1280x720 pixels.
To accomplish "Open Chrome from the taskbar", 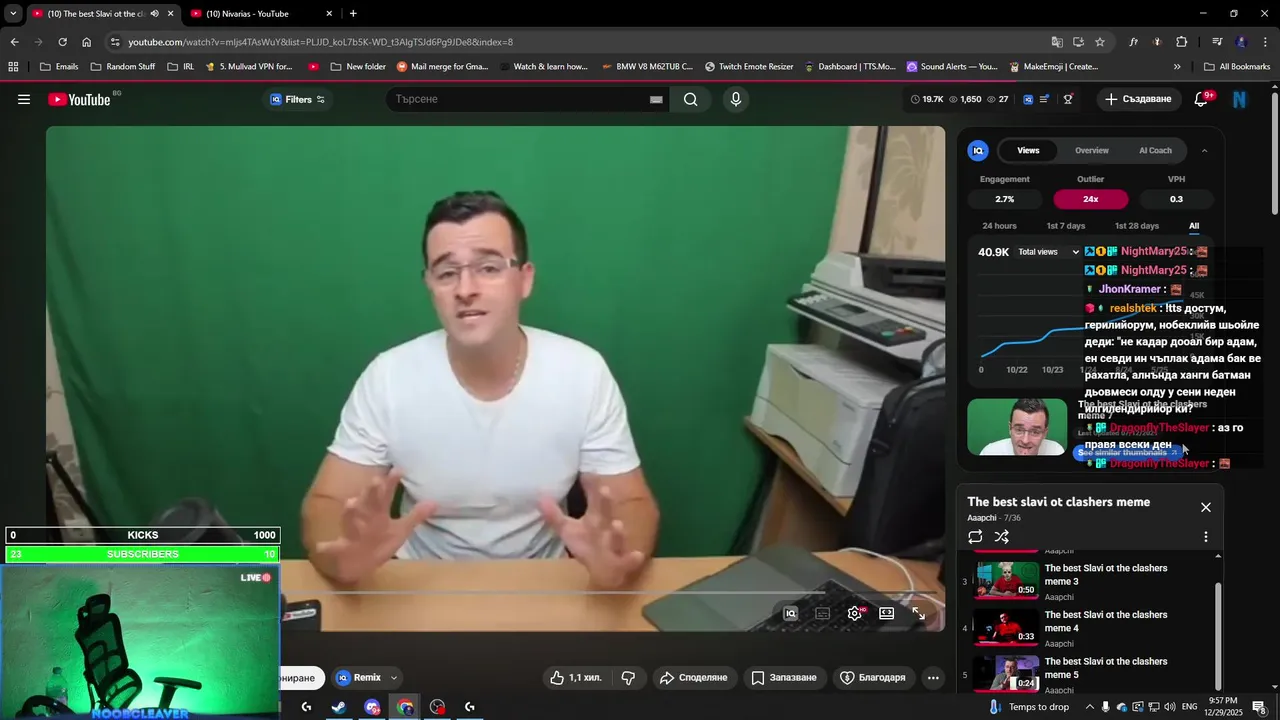I will point(405,707).
